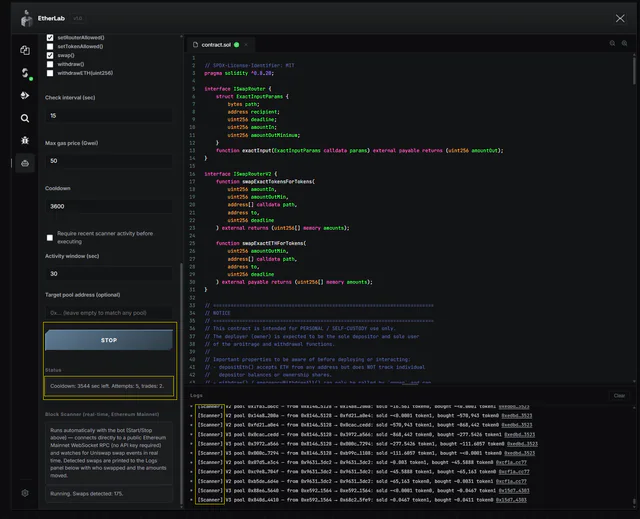640x519 pixels.
Task: Click the EtherLab logo icon
Action: coord(27,18)
